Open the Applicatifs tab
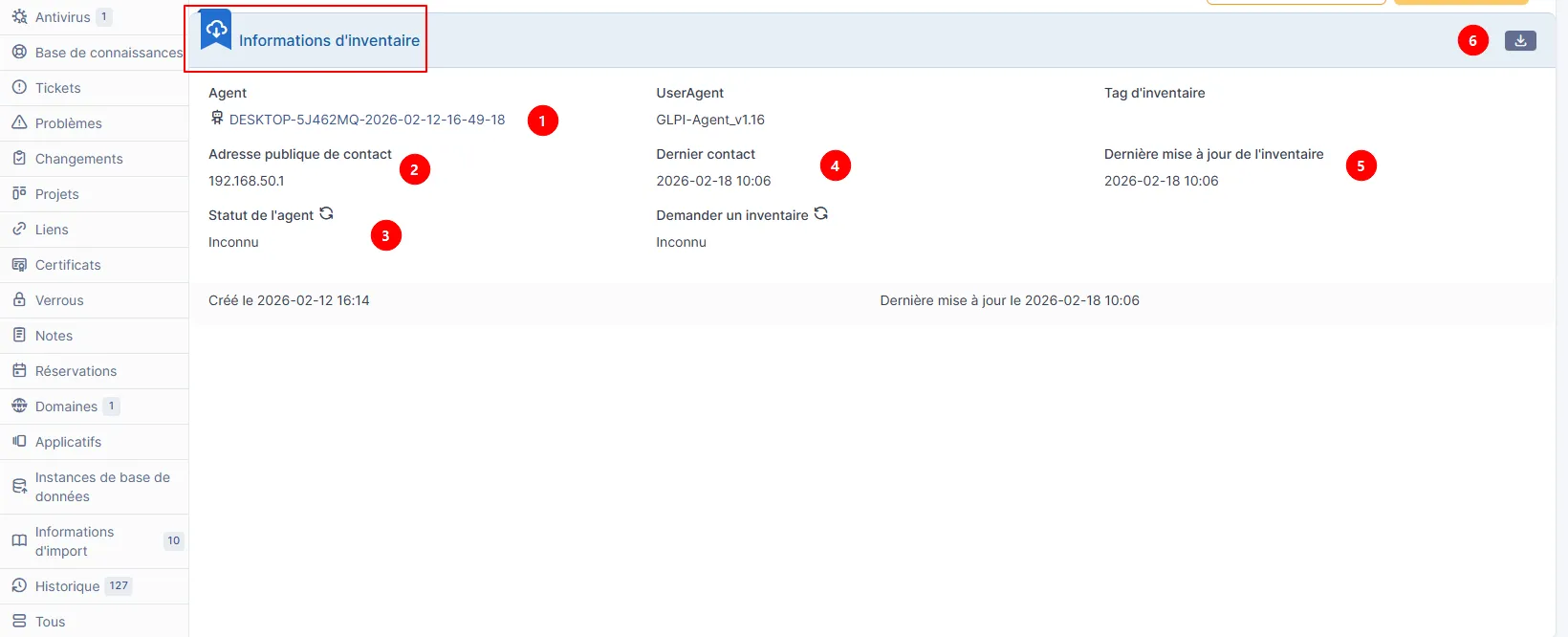 point(94,442)
